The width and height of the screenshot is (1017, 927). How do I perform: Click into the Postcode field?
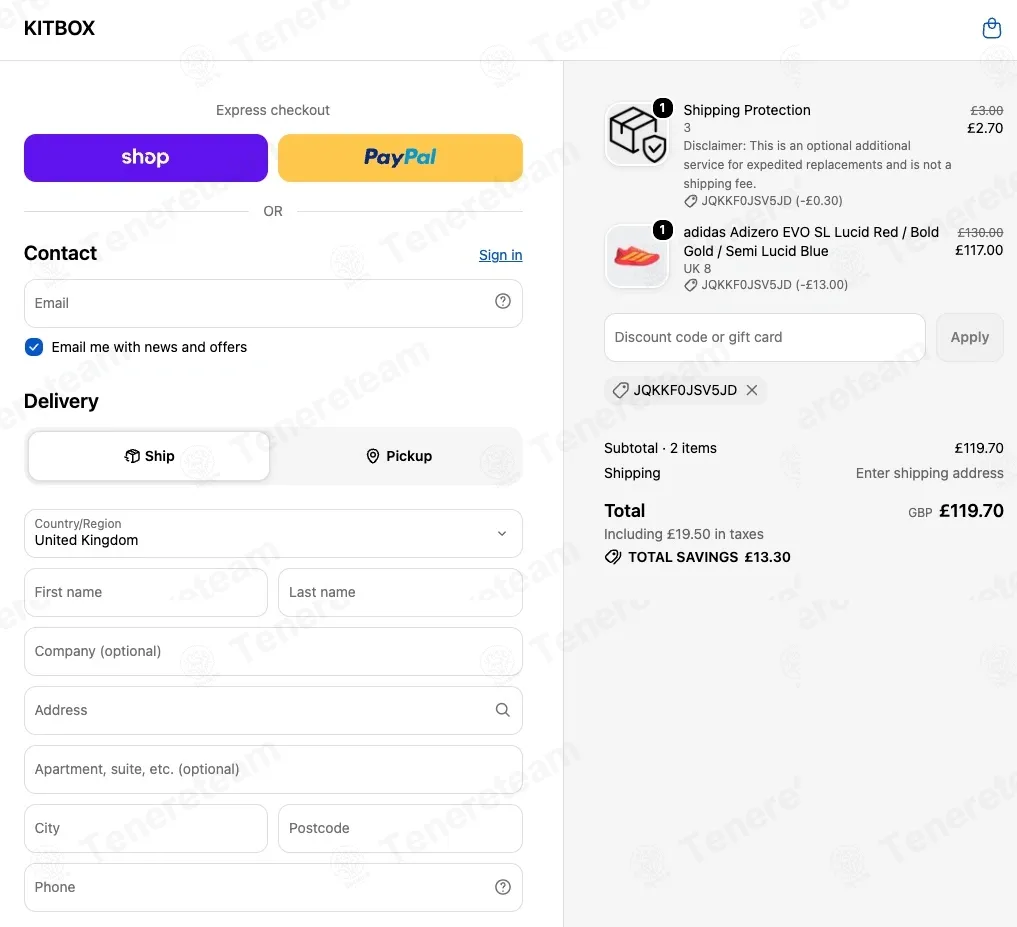click(x=400, y=828)
